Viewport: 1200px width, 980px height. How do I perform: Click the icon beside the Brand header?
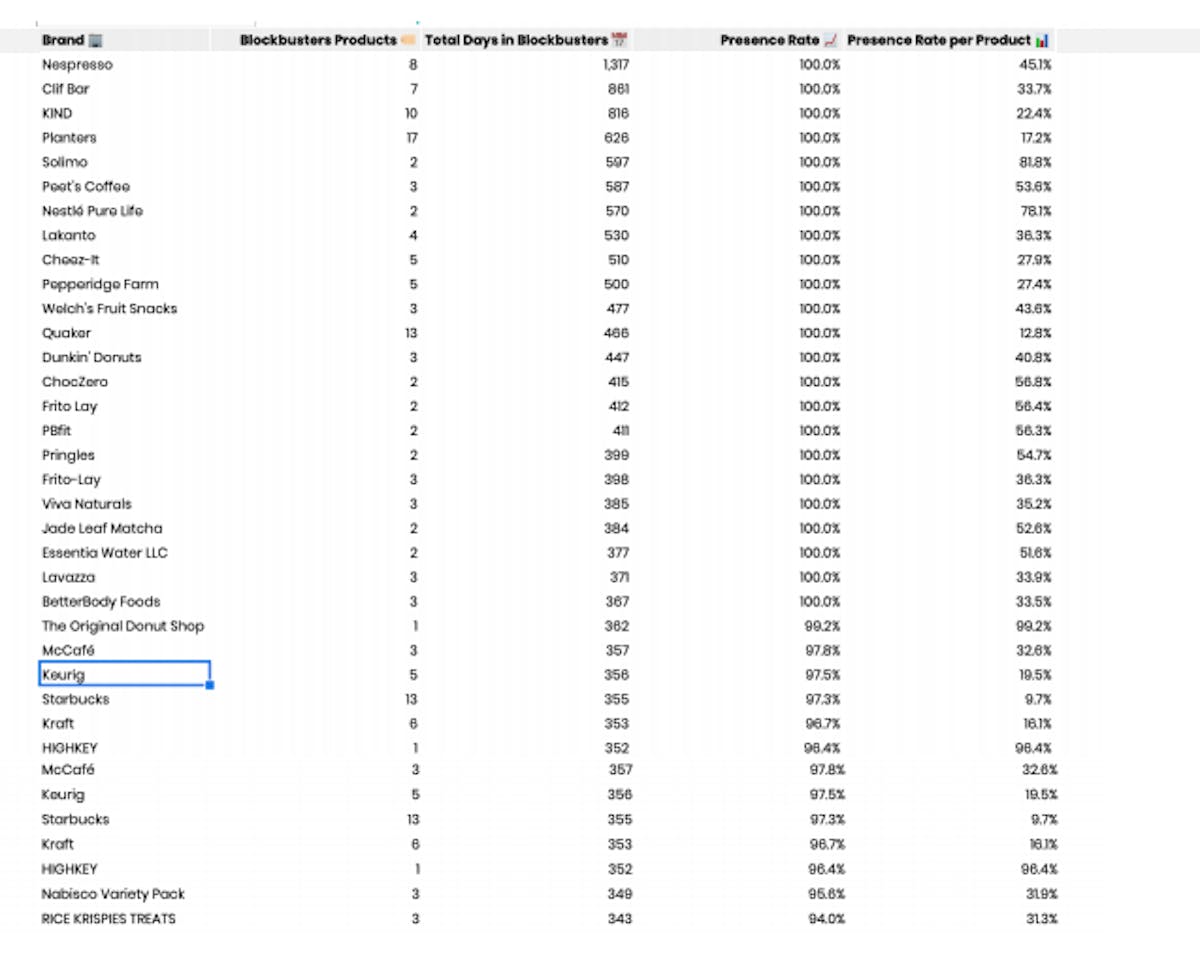tap(96, 41)
